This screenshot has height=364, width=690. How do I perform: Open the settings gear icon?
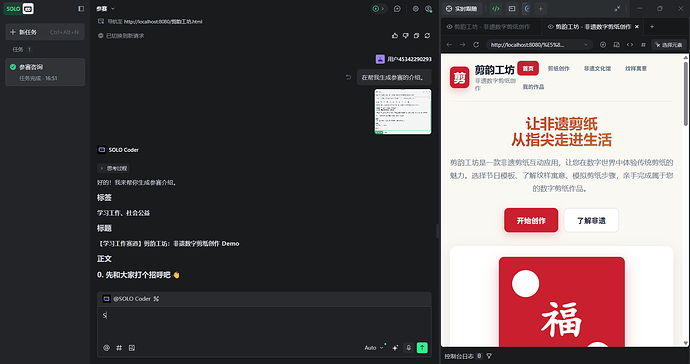pyautogui.click(x=415, y=8)
